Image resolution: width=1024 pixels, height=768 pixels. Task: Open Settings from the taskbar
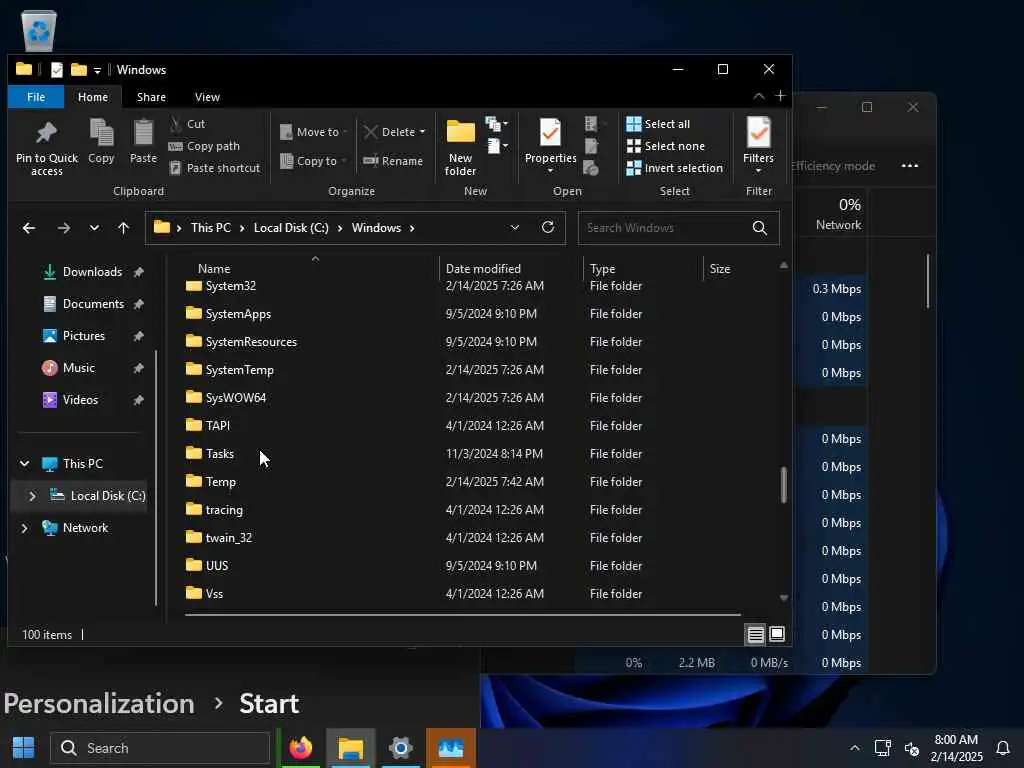400,748
